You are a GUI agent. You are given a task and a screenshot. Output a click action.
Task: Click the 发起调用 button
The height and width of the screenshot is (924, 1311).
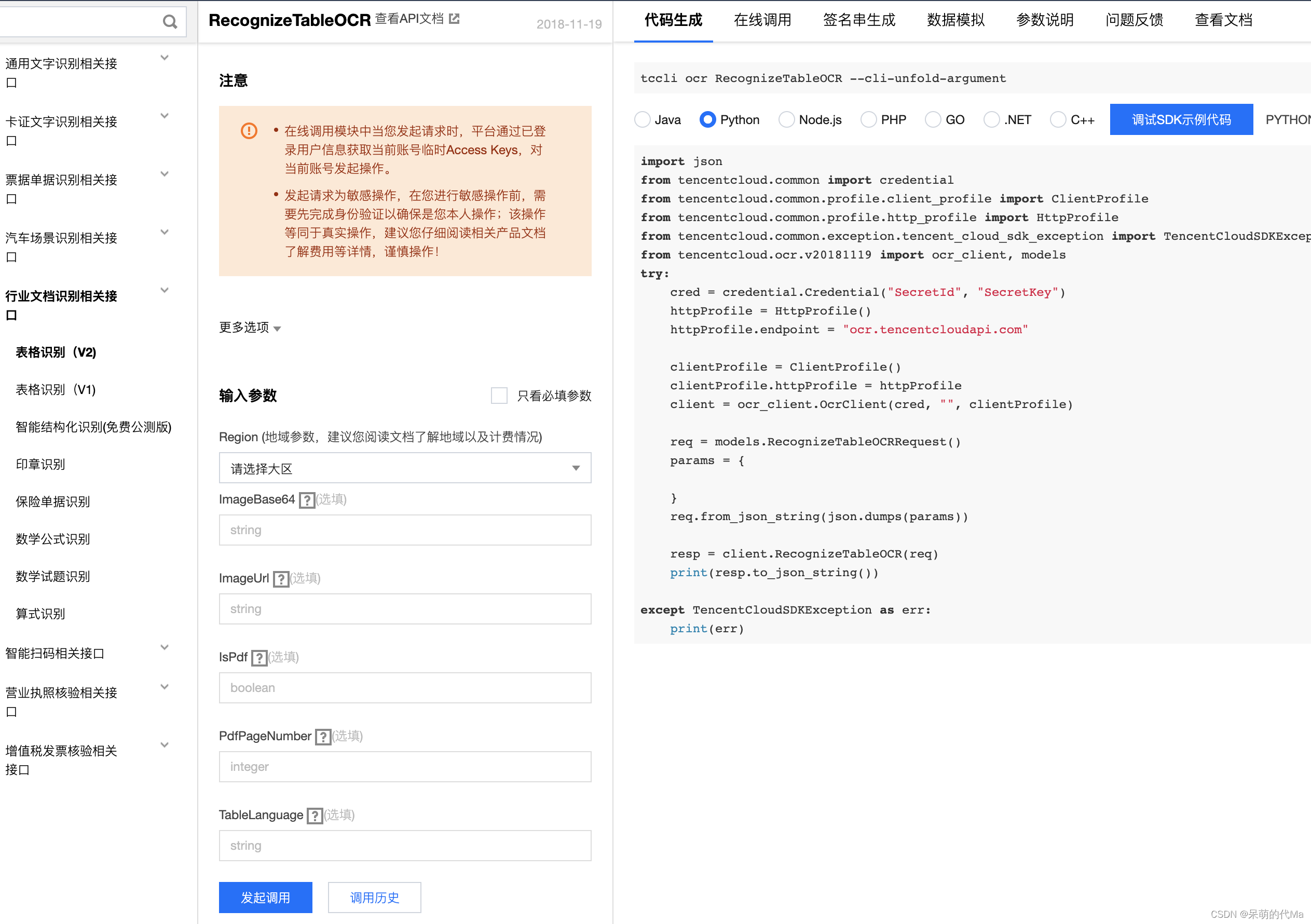point(266,897)
